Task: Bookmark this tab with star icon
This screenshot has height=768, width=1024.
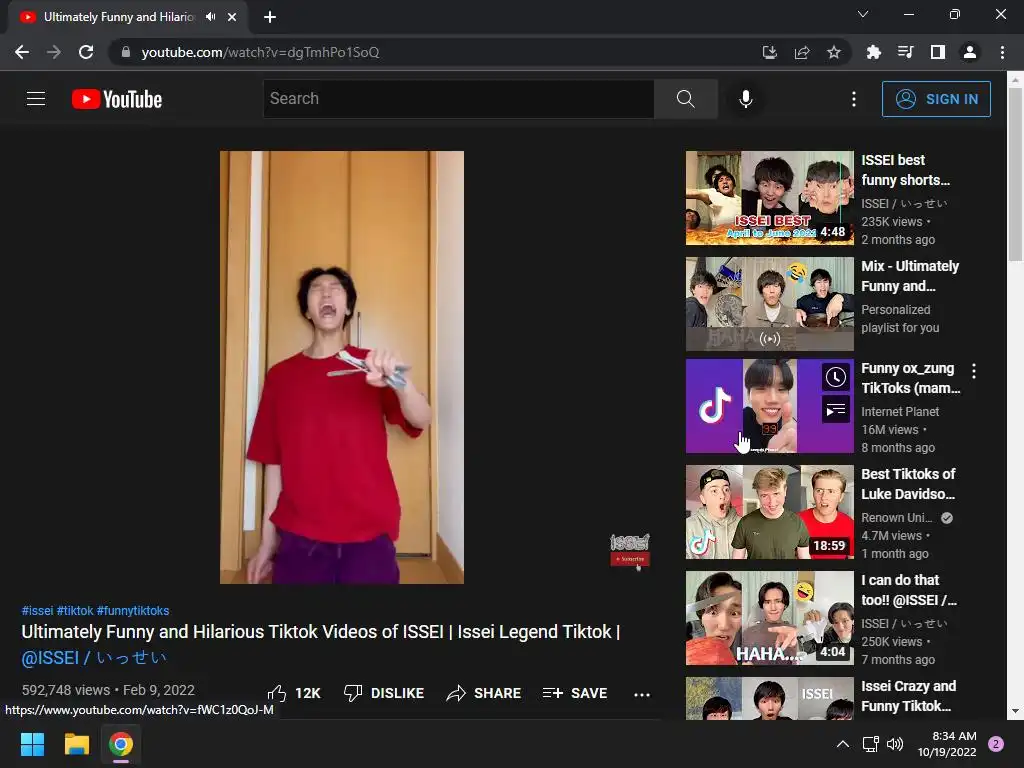Action: [x=834, y=52]
